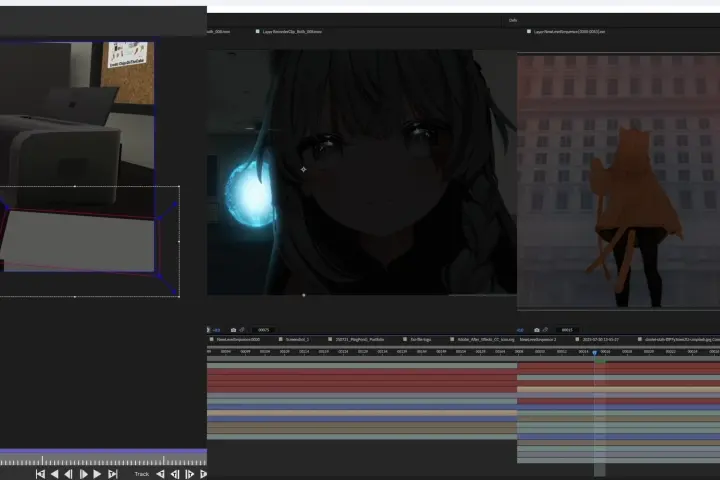Image resolution: width=720 pixels, height=480 pixels.
Task: Switch to the NewLevelSequence.0000 timeline tab
Action: [238, 339]
